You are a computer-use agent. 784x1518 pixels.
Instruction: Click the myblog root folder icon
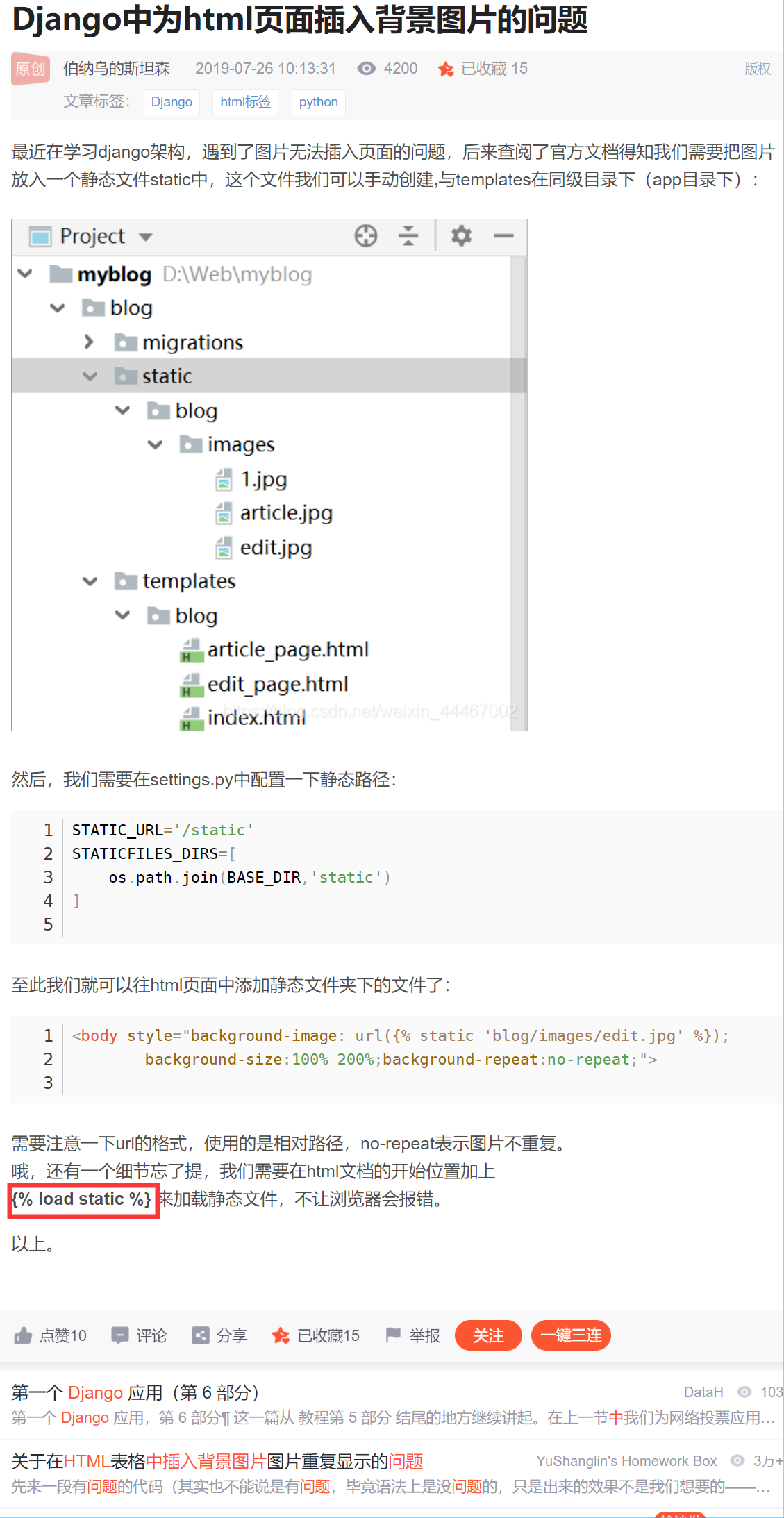61,274
